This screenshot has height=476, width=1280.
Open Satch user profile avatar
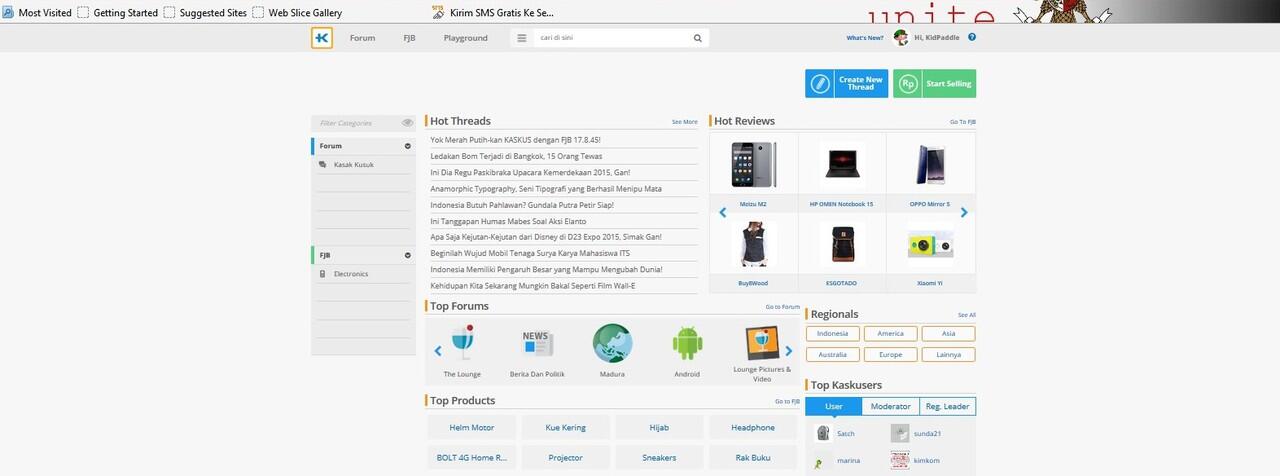tap(823, 434)
